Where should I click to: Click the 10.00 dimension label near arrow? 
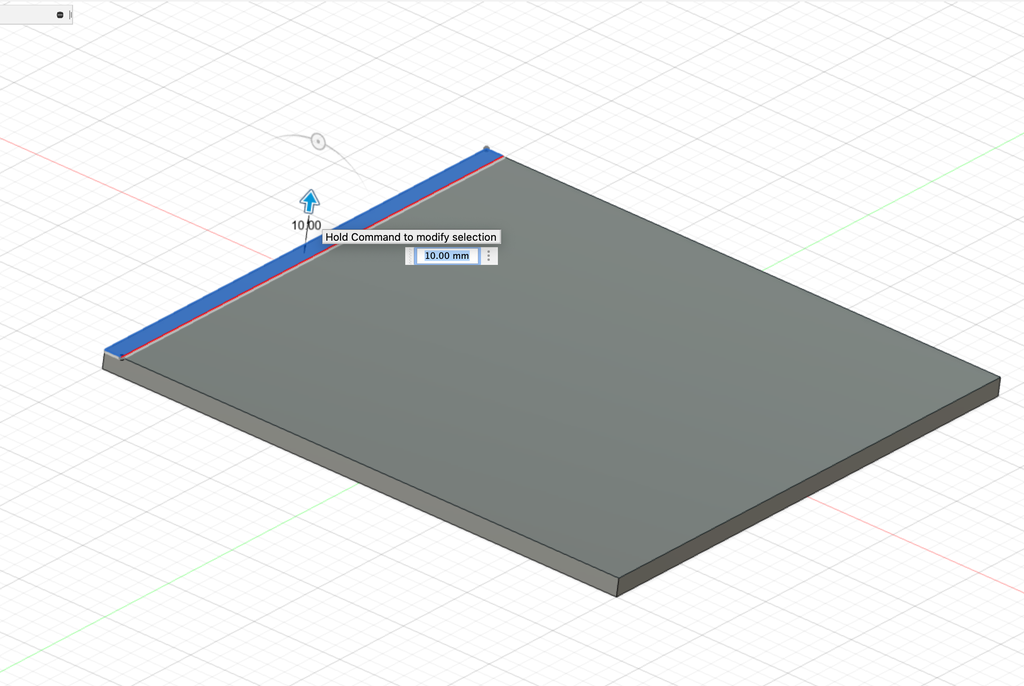[x=306, y=225]
